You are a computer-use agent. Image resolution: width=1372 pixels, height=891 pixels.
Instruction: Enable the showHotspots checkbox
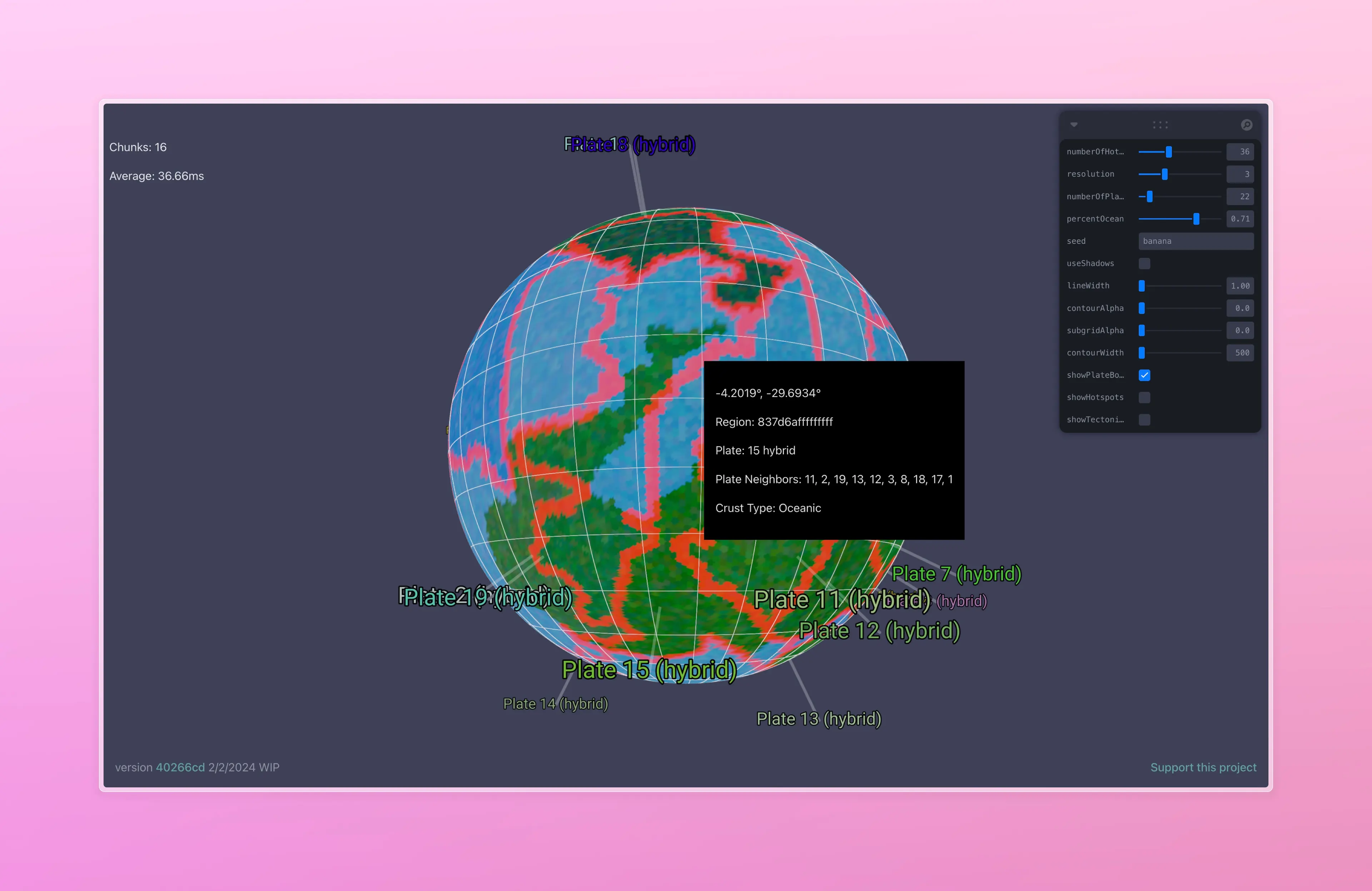point(1144,398)
